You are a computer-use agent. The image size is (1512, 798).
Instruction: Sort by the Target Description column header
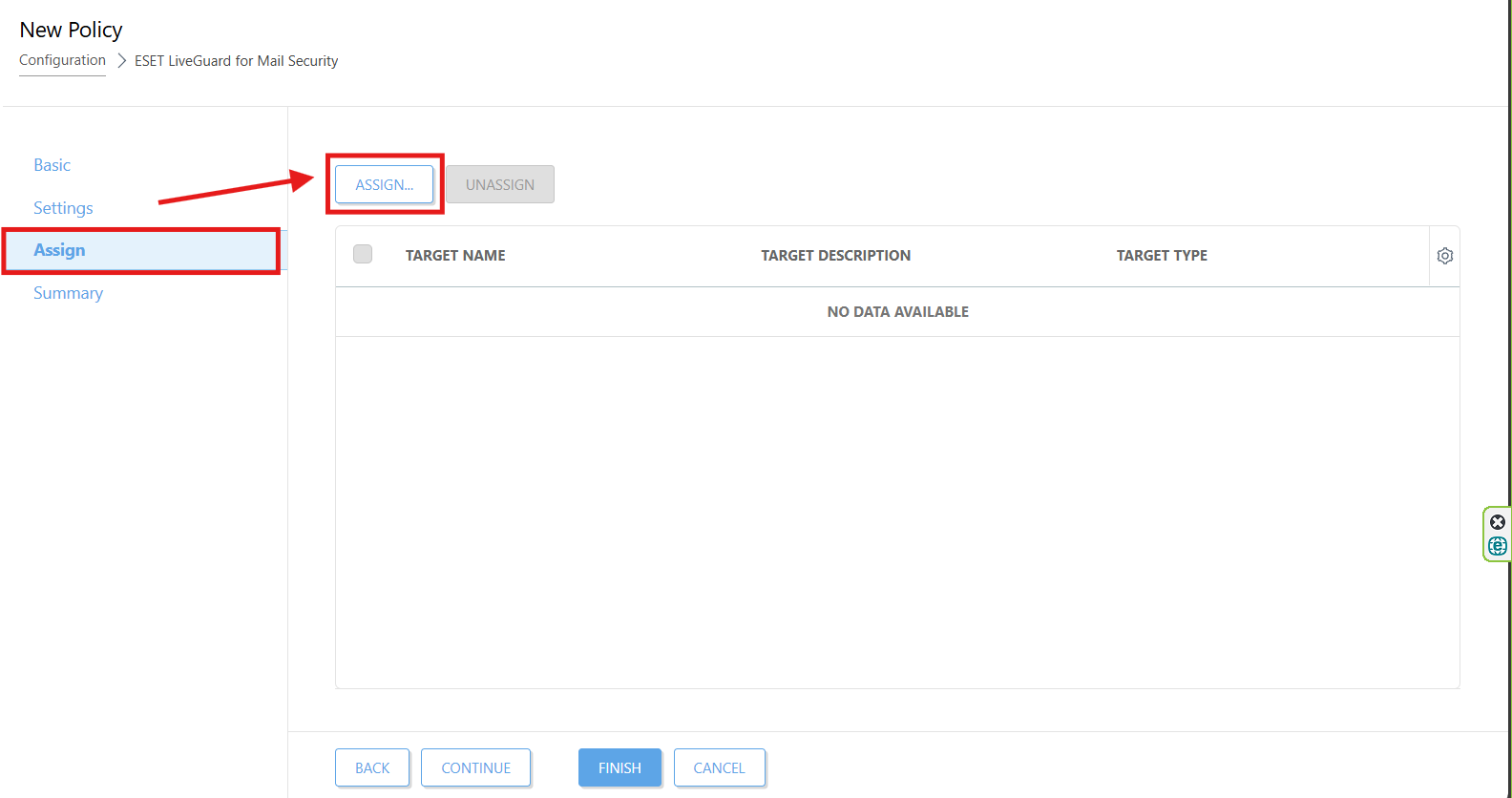pos(835,256)
